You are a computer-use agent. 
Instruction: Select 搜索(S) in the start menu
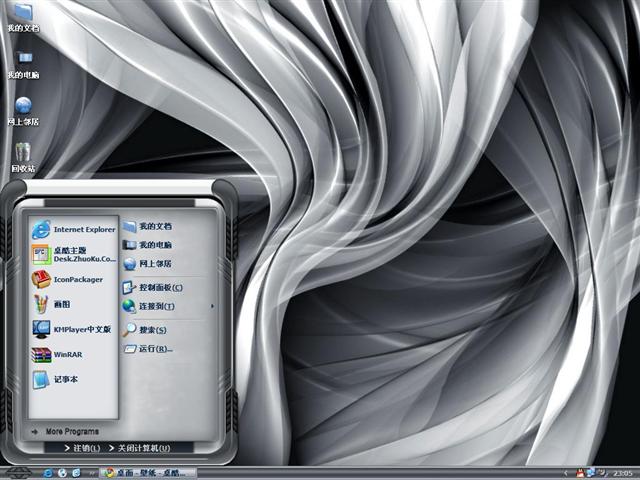152,329
